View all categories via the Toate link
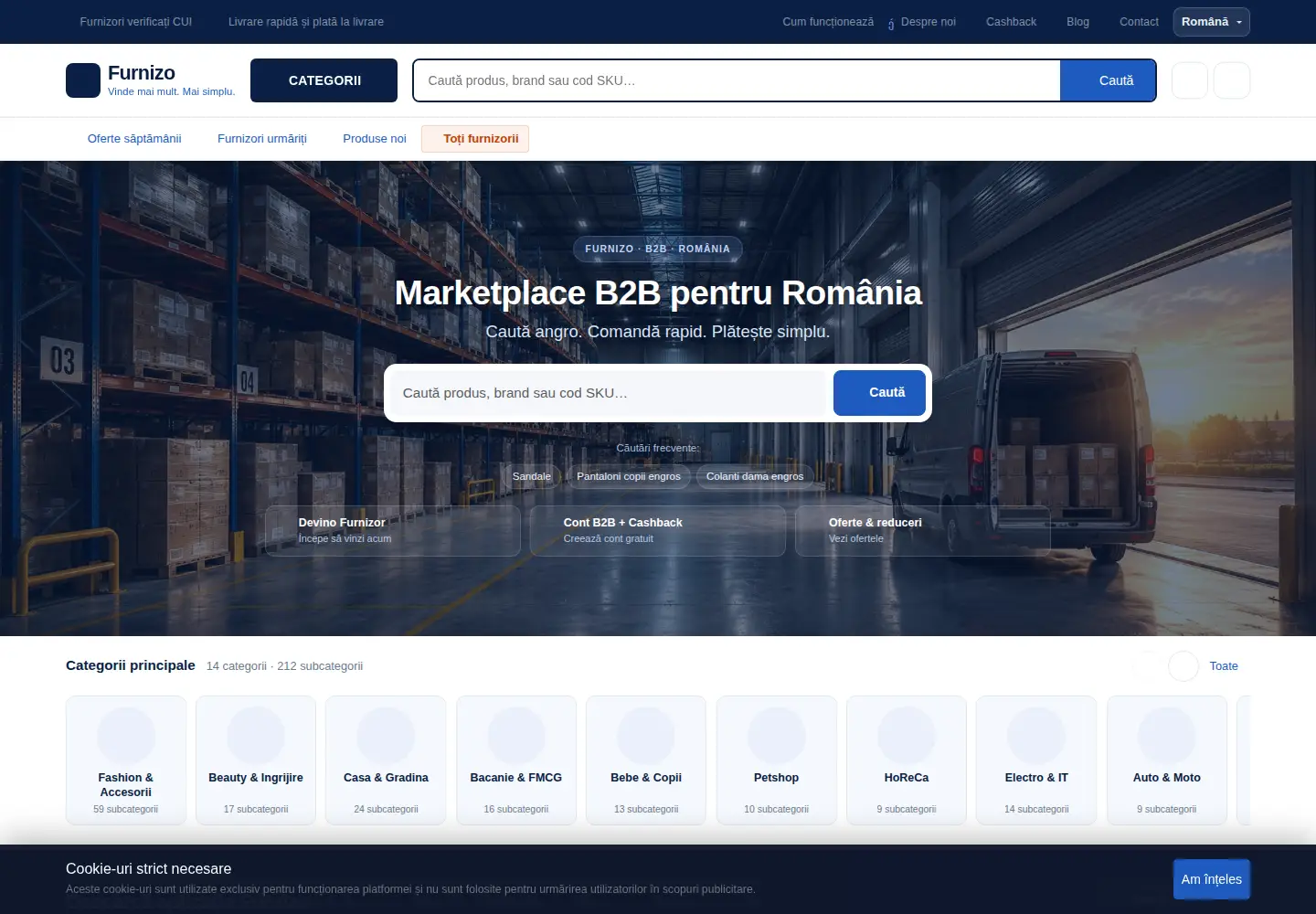Image resolution: width=1316 pixels, height=914 pixels. click(1224, 666)
